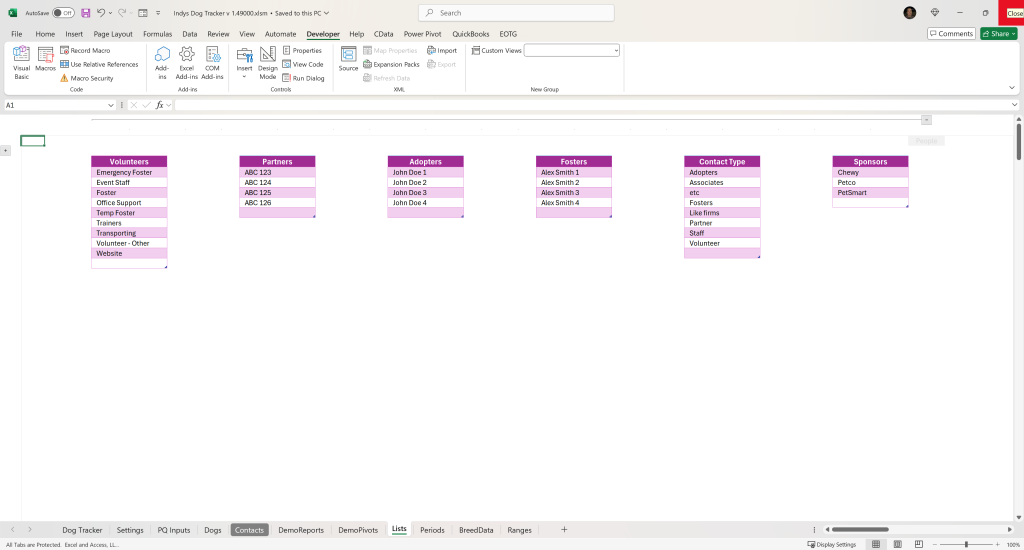Screen dimensions: 1024x550
Task: Open the user account avatar
Action: pos(910,12)
